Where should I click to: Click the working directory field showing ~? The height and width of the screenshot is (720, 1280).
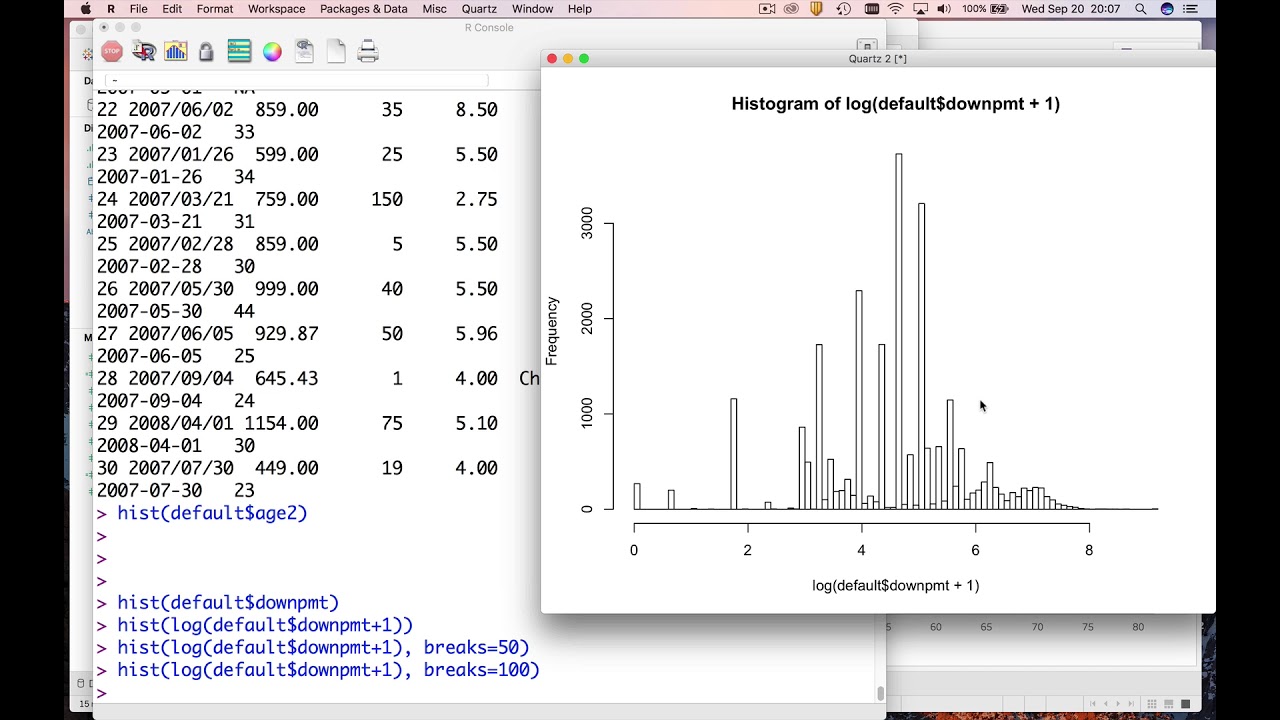pyautogui.click(x=298, y=80)
